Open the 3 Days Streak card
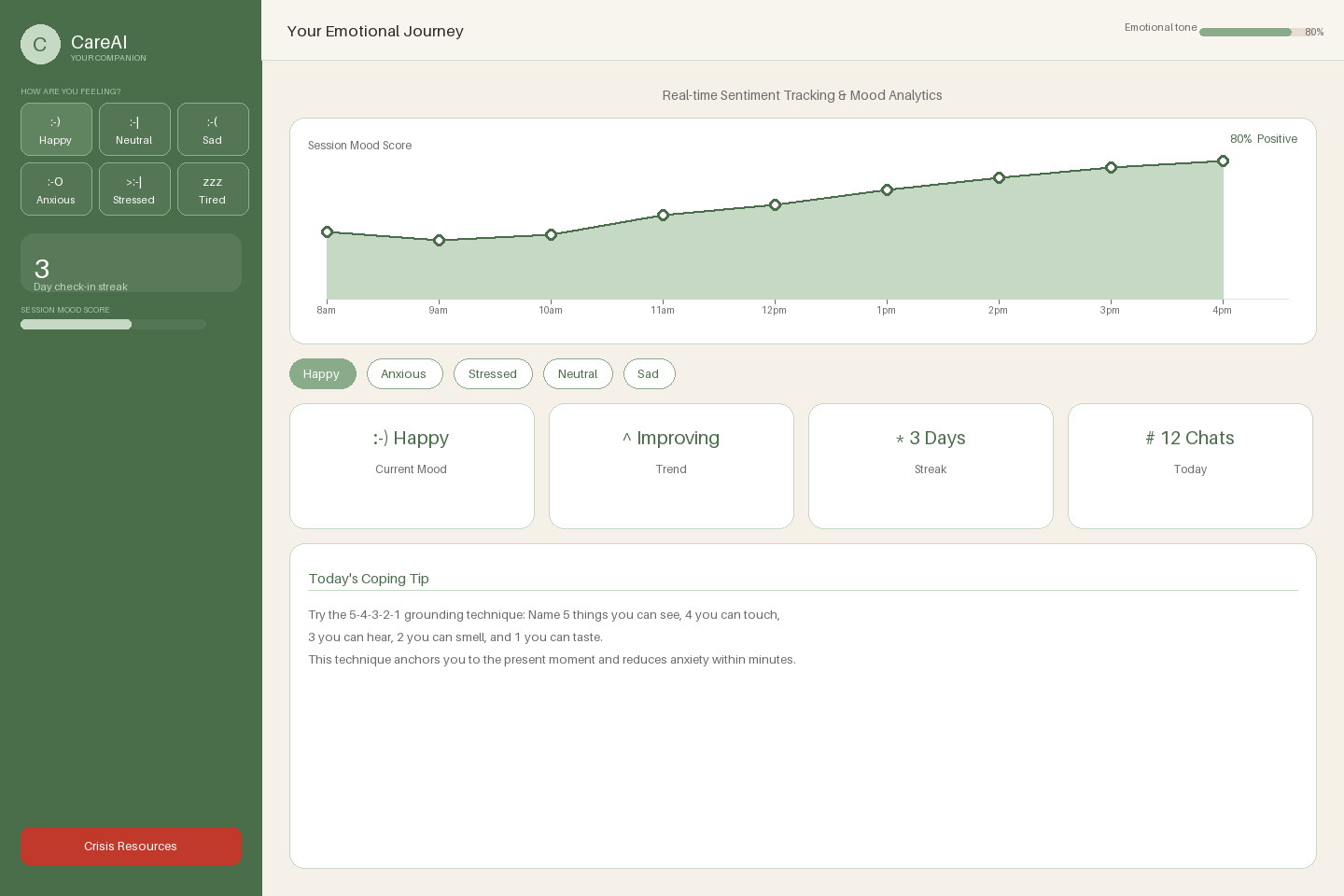1344x896 pixels. tap(931, 466)
